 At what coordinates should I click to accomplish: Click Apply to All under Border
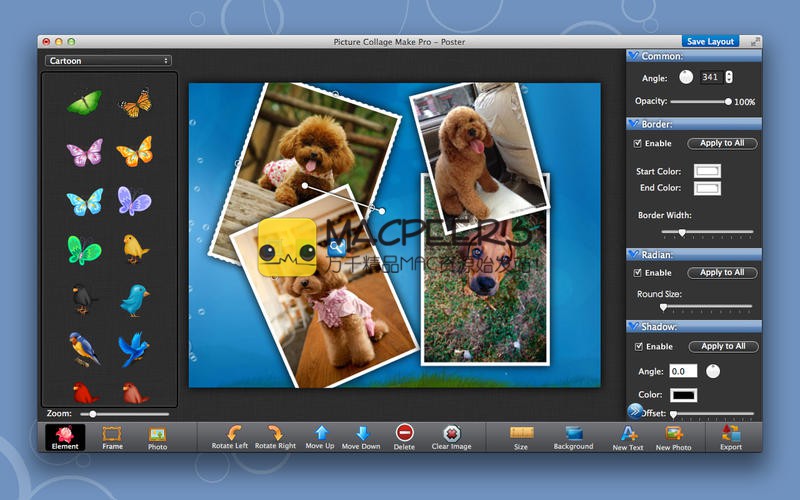pos(722,144)
